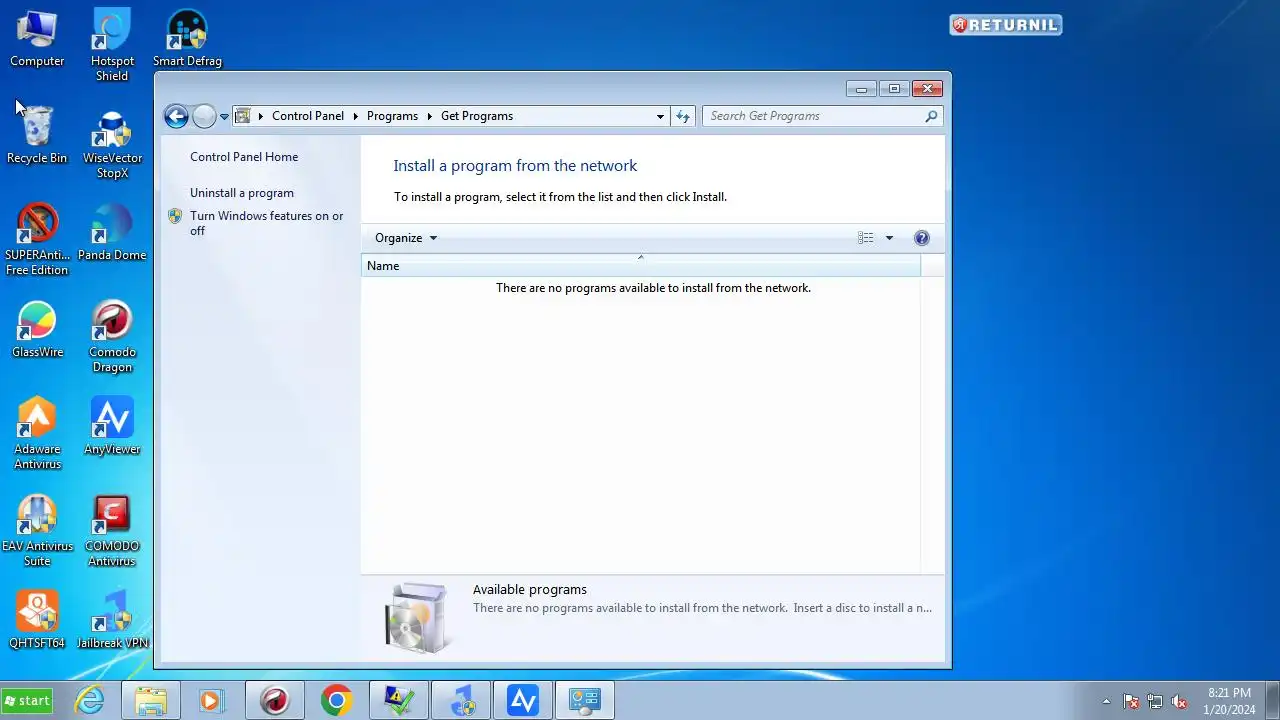Open volume tray icon

(x=1179, y=702)
